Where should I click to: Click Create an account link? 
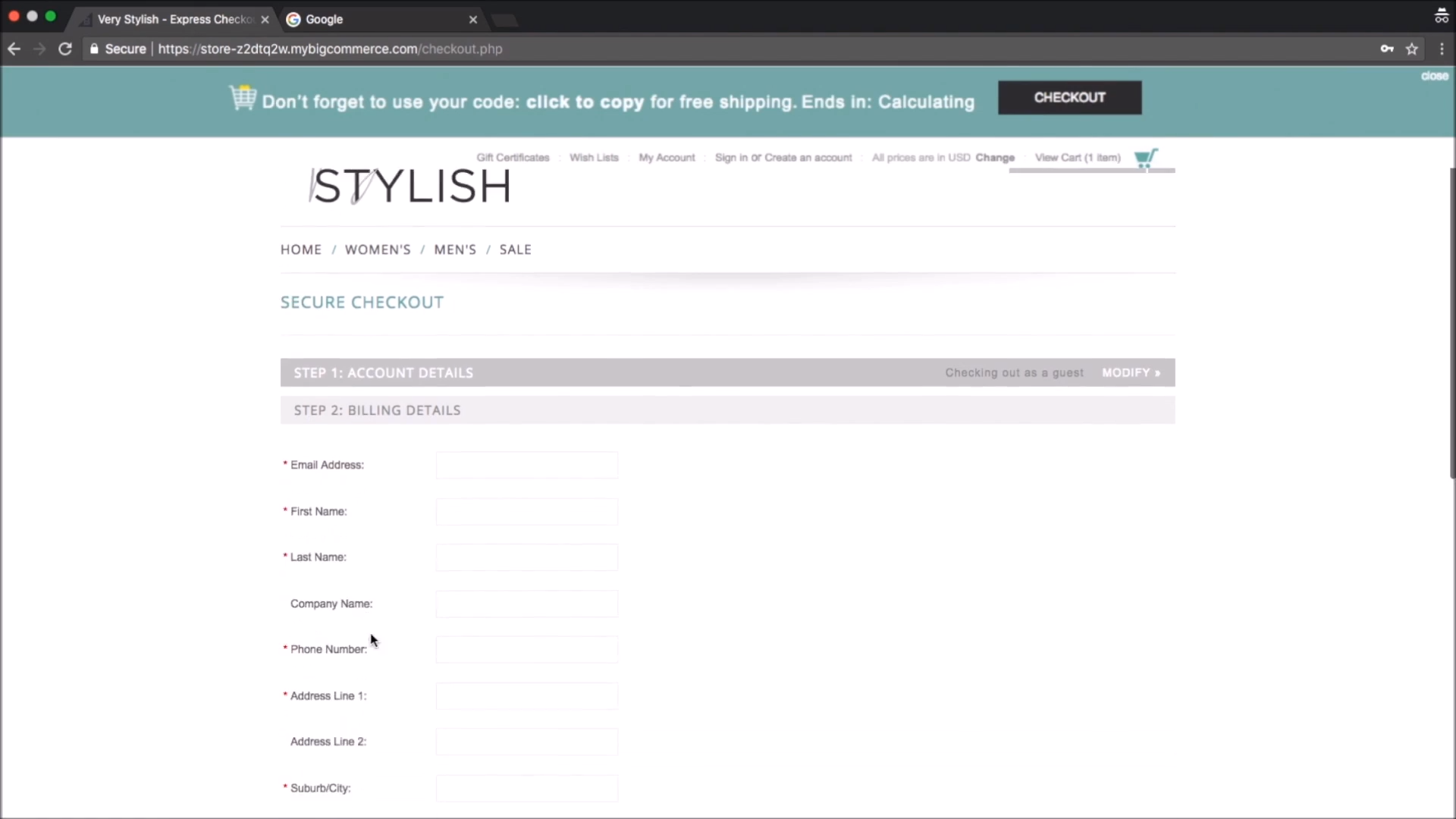[x=808, y=158]
